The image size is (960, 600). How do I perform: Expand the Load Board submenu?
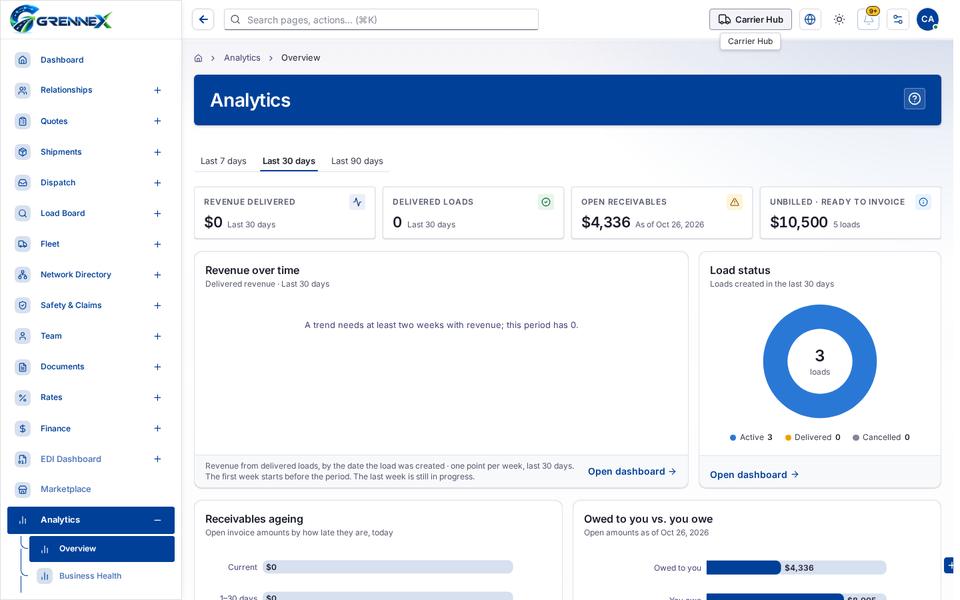pos(157,214)
